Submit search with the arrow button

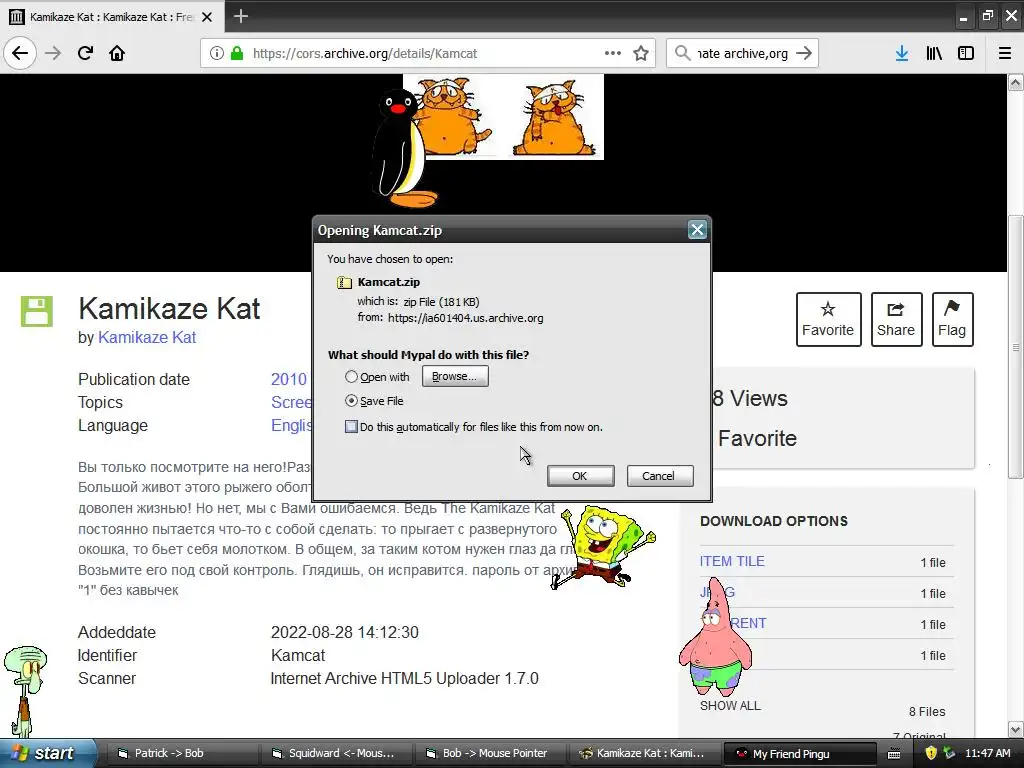click(804, 53)
